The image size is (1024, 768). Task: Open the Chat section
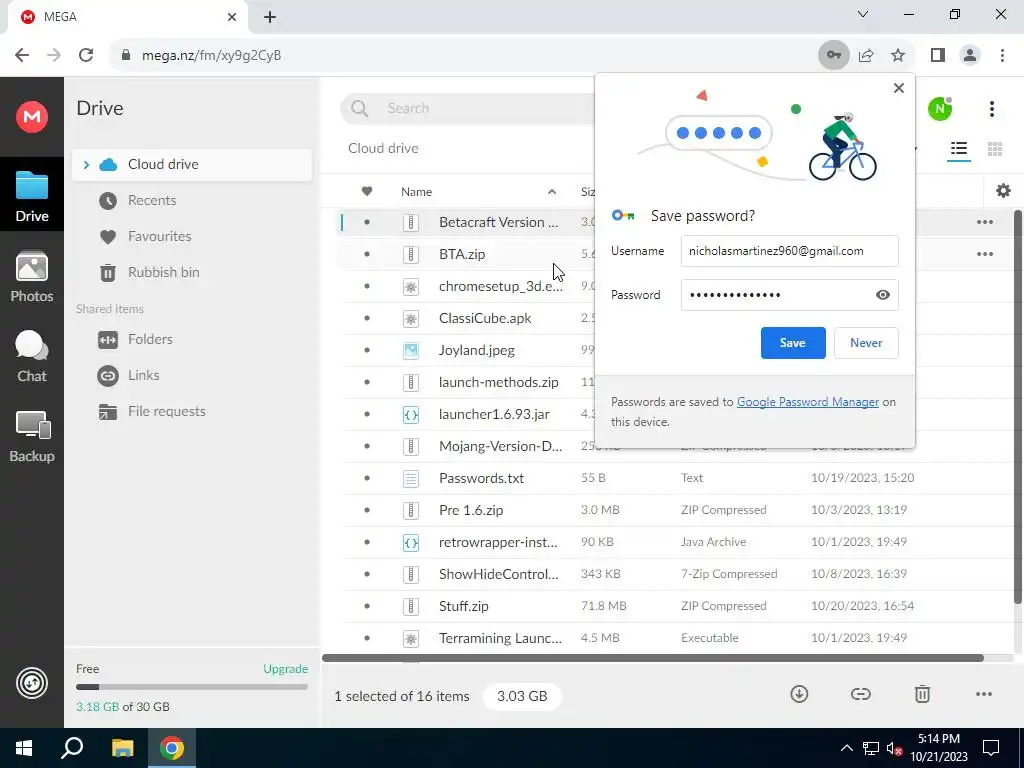point(31,357)
